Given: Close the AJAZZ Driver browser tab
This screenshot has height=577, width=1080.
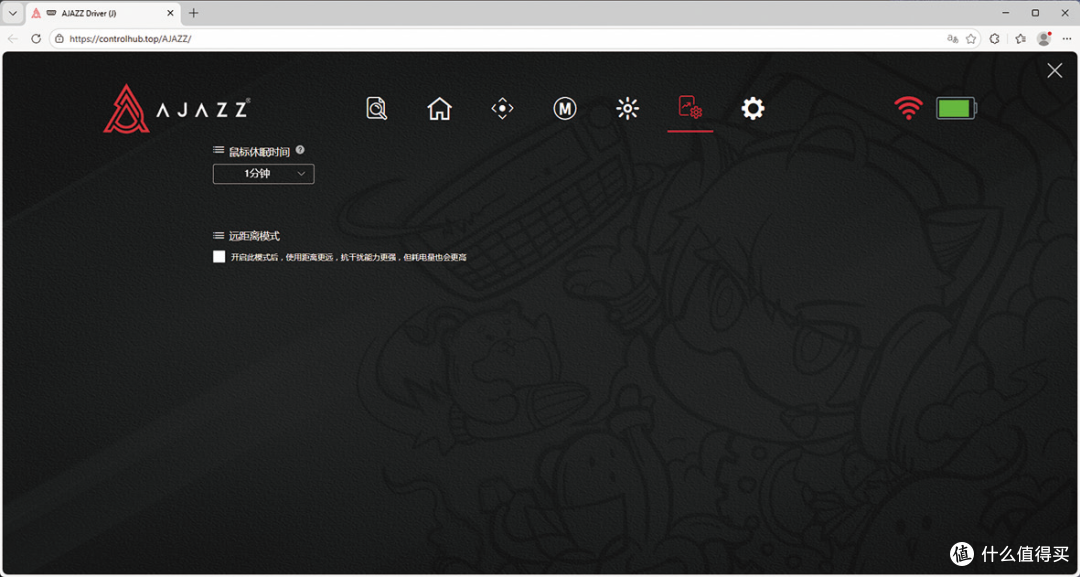Looking at the screenshot, I should 170,13.
